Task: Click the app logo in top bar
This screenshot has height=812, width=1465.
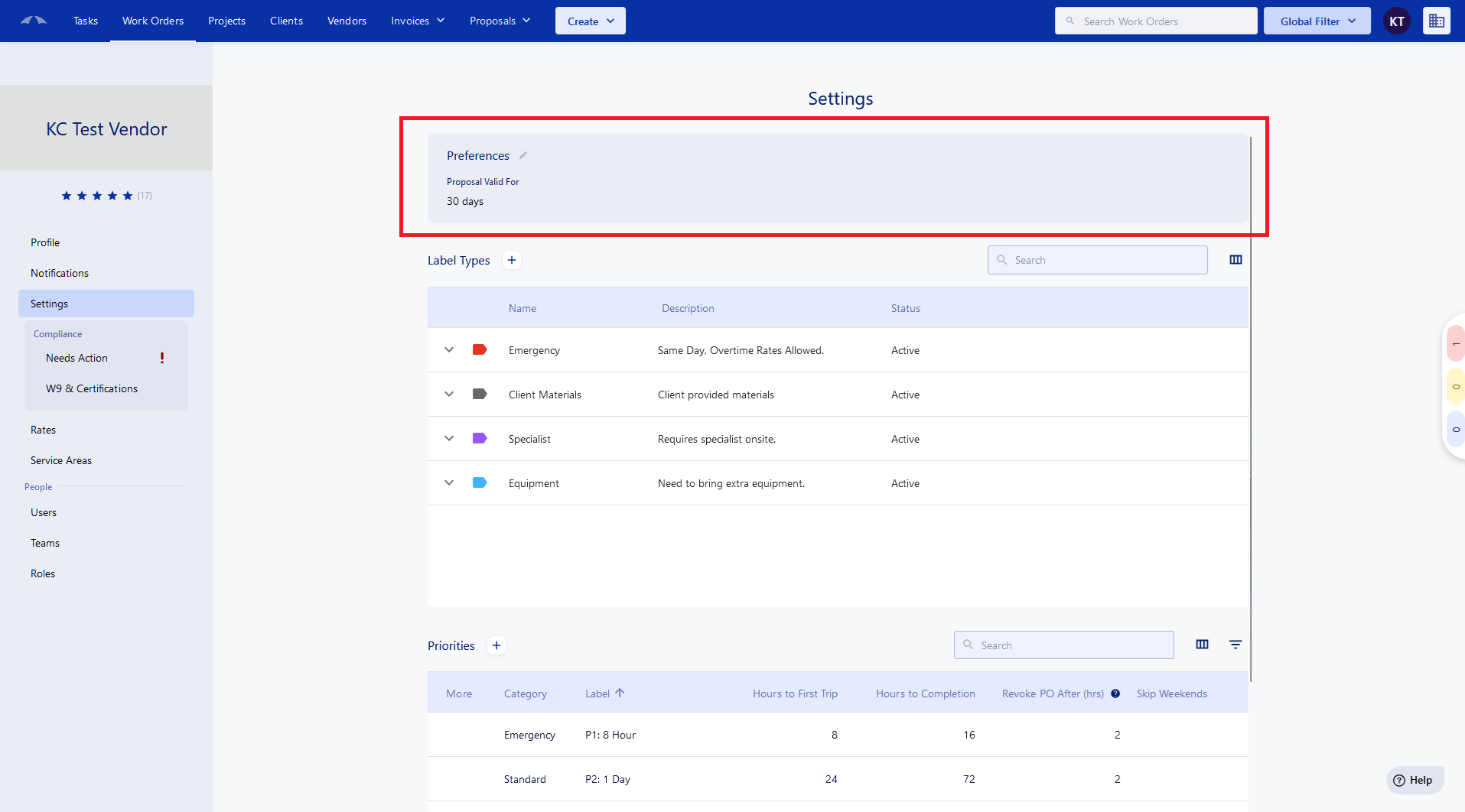Action: (x=34, y=21)
